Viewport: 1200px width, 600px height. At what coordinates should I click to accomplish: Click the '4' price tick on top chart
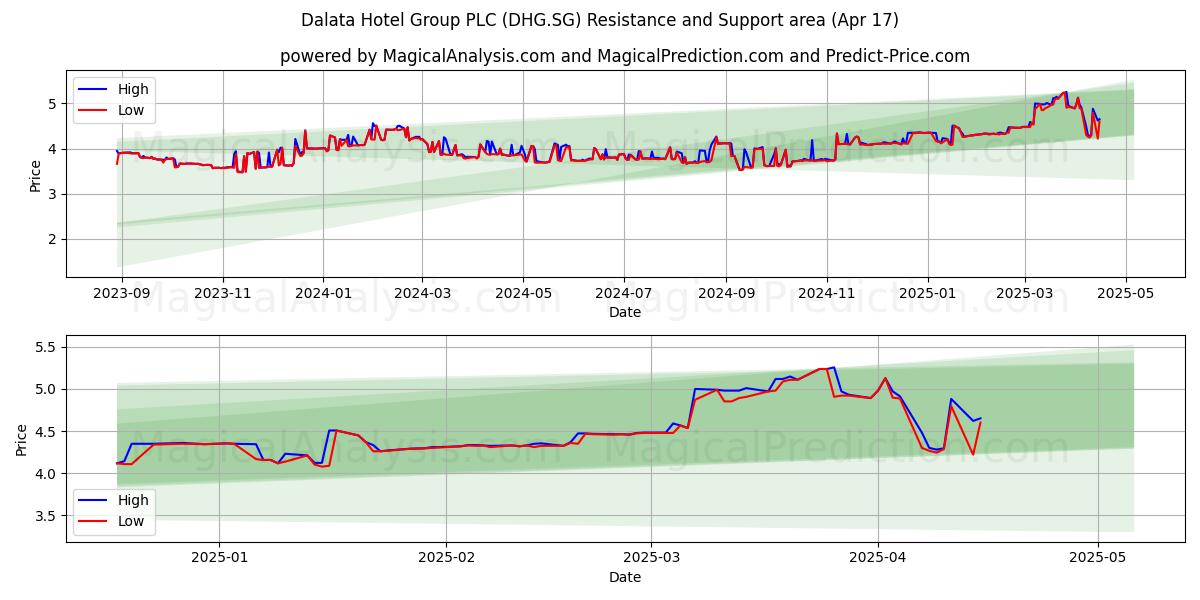coord(55,149)
